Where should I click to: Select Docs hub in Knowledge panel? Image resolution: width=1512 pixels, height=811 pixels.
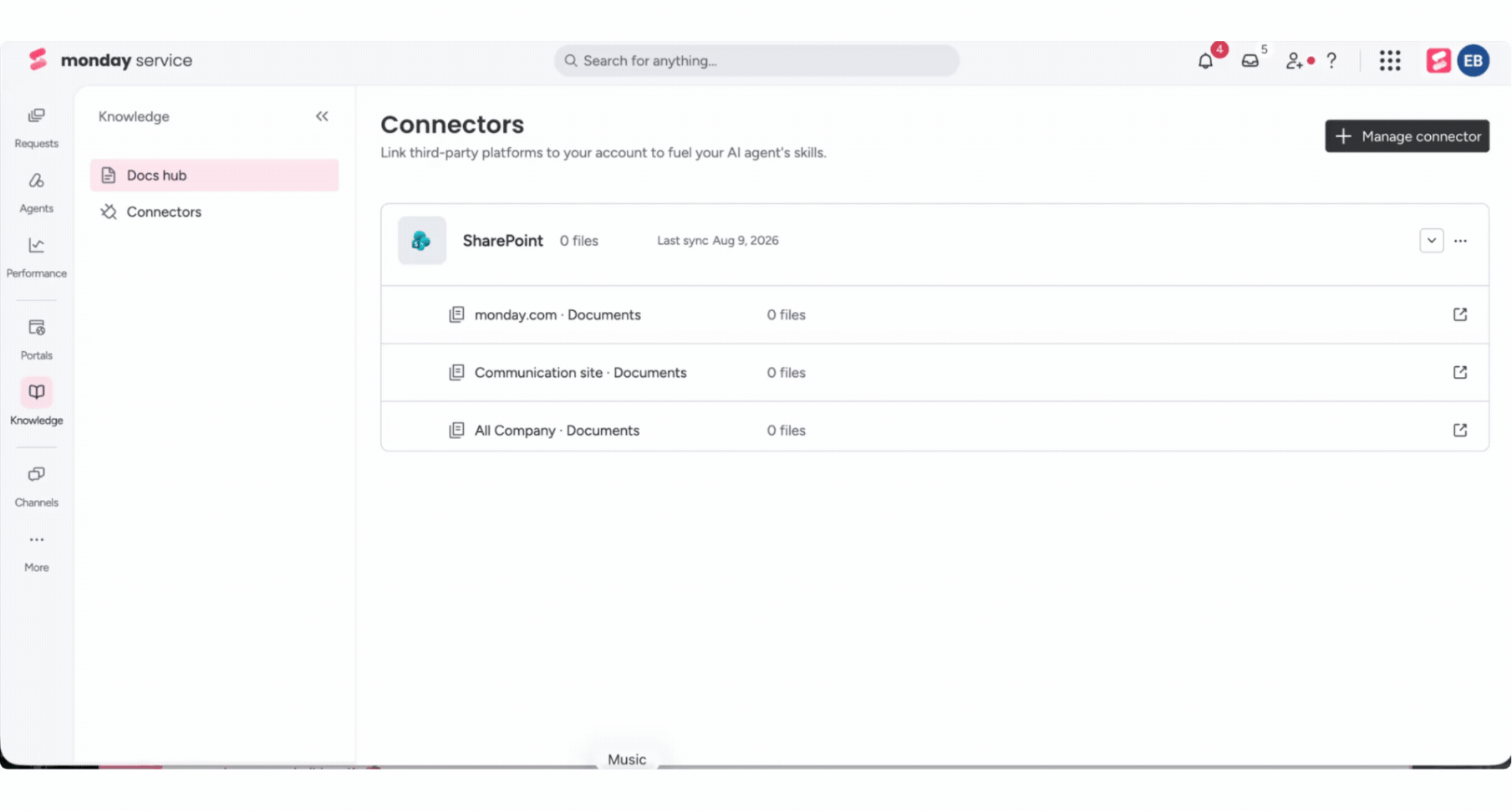pyautogui.click(x=215, y=176)
